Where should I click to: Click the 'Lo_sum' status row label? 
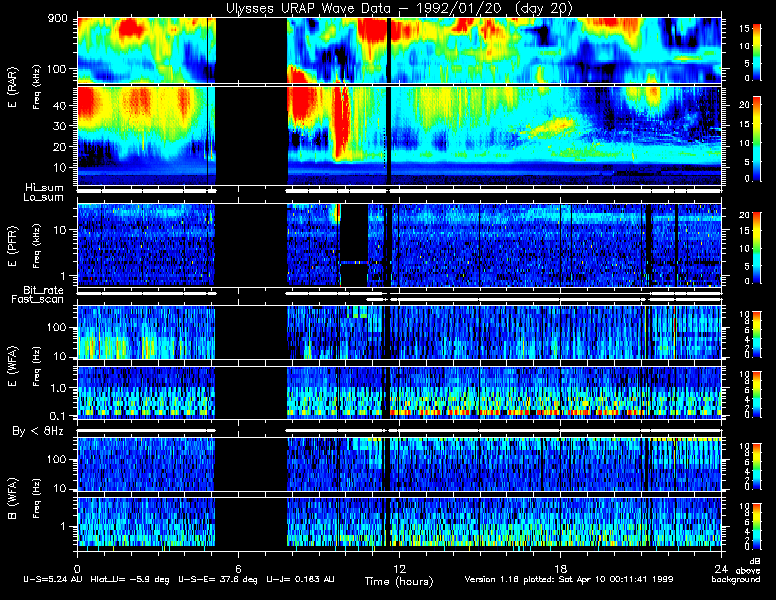(43, 197)
